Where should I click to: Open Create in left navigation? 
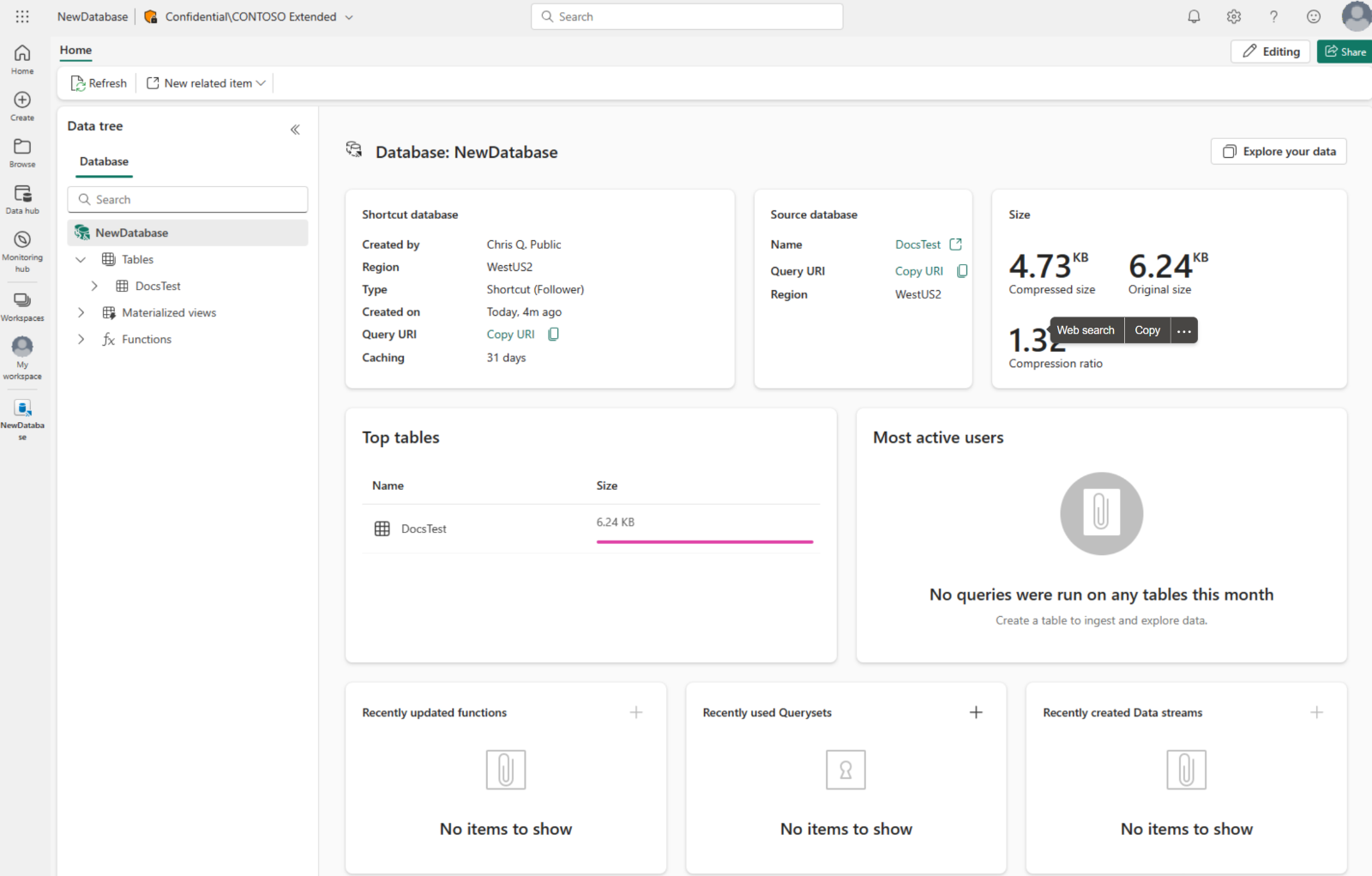click(22, 106)
